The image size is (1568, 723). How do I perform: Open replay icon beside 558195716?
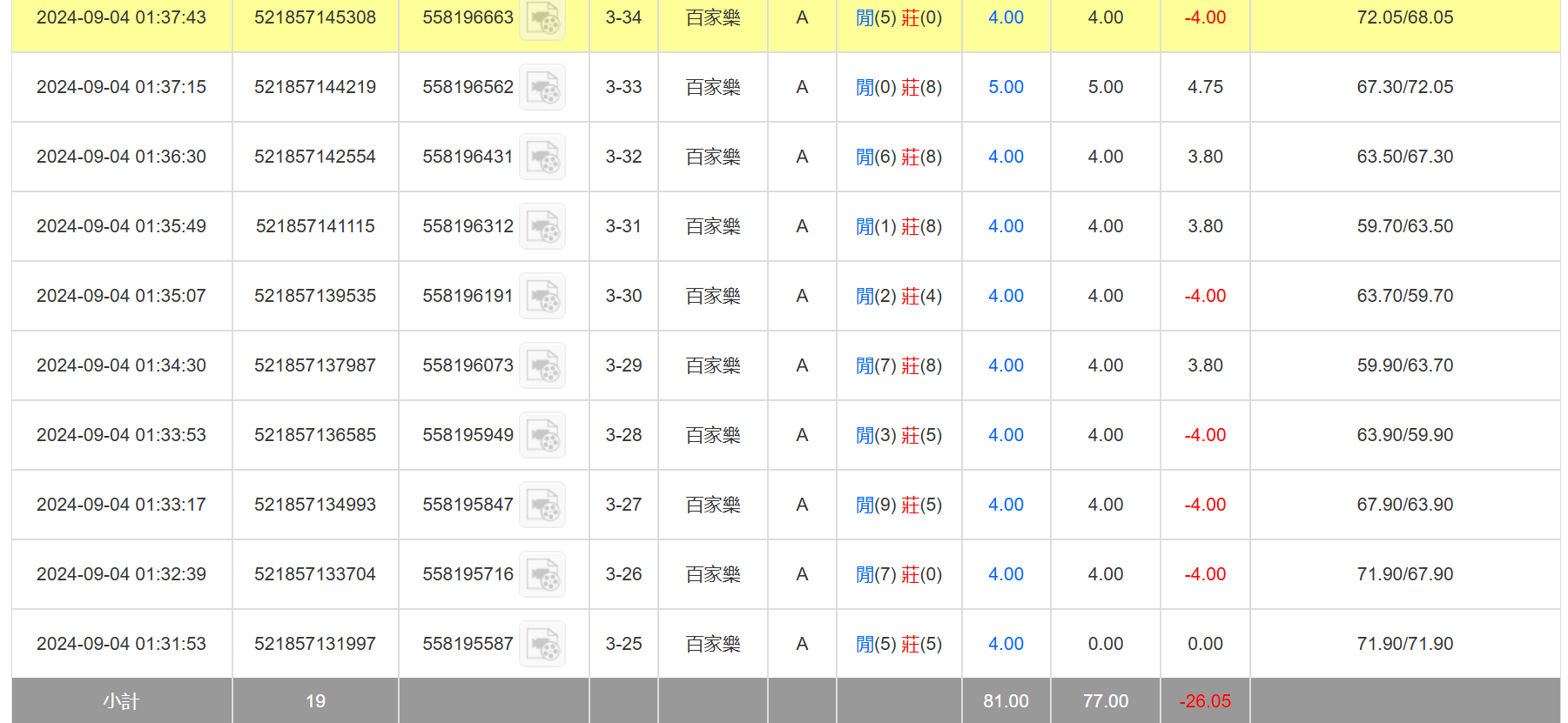(x=542, y=574)
